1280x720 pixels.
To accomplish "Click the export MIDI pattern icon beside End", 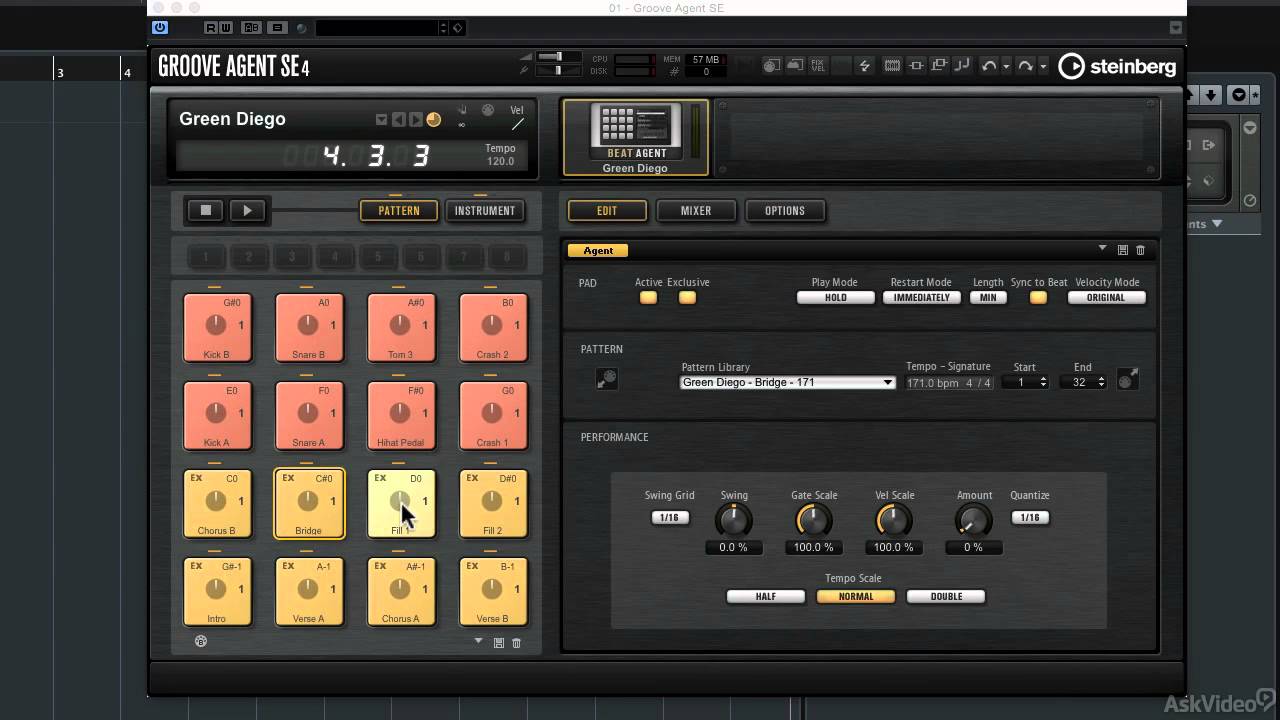I will click(x=1128, y=379).
